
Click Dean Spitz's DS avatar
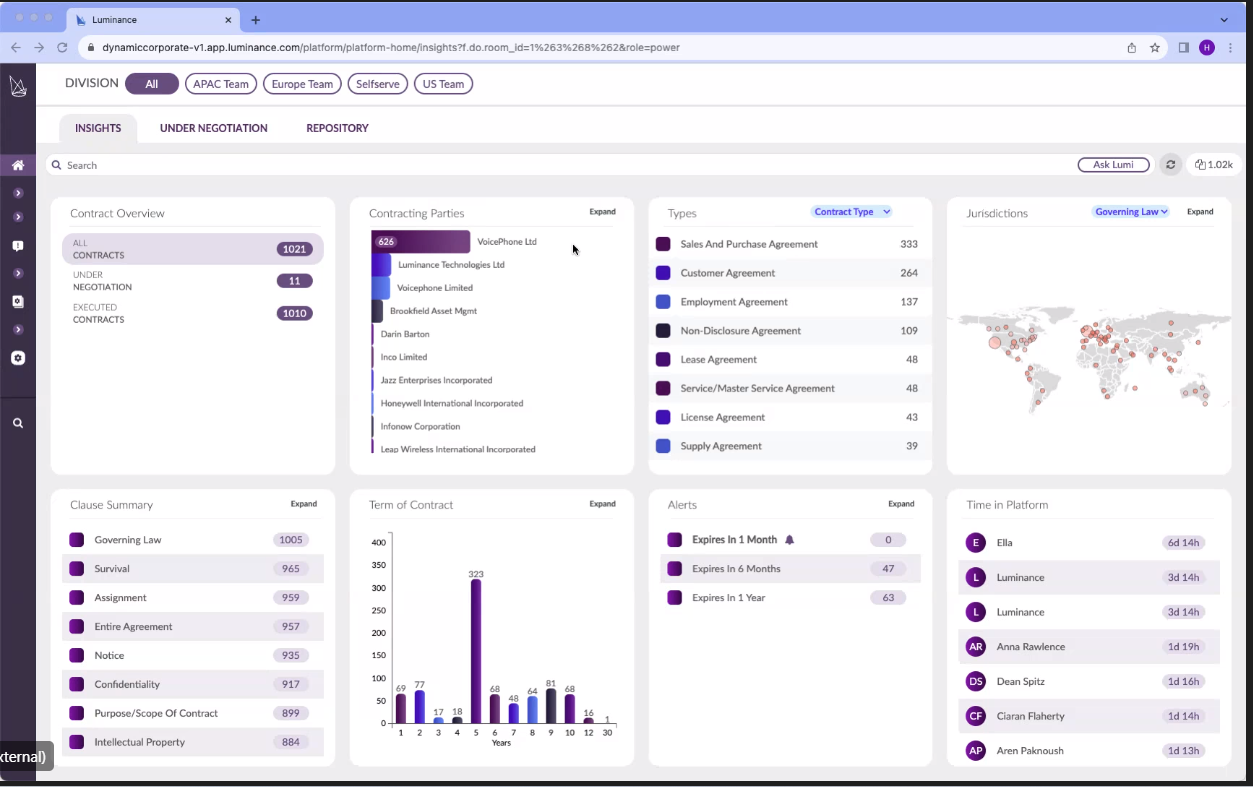pyautogui.click(x=975, y=682)
